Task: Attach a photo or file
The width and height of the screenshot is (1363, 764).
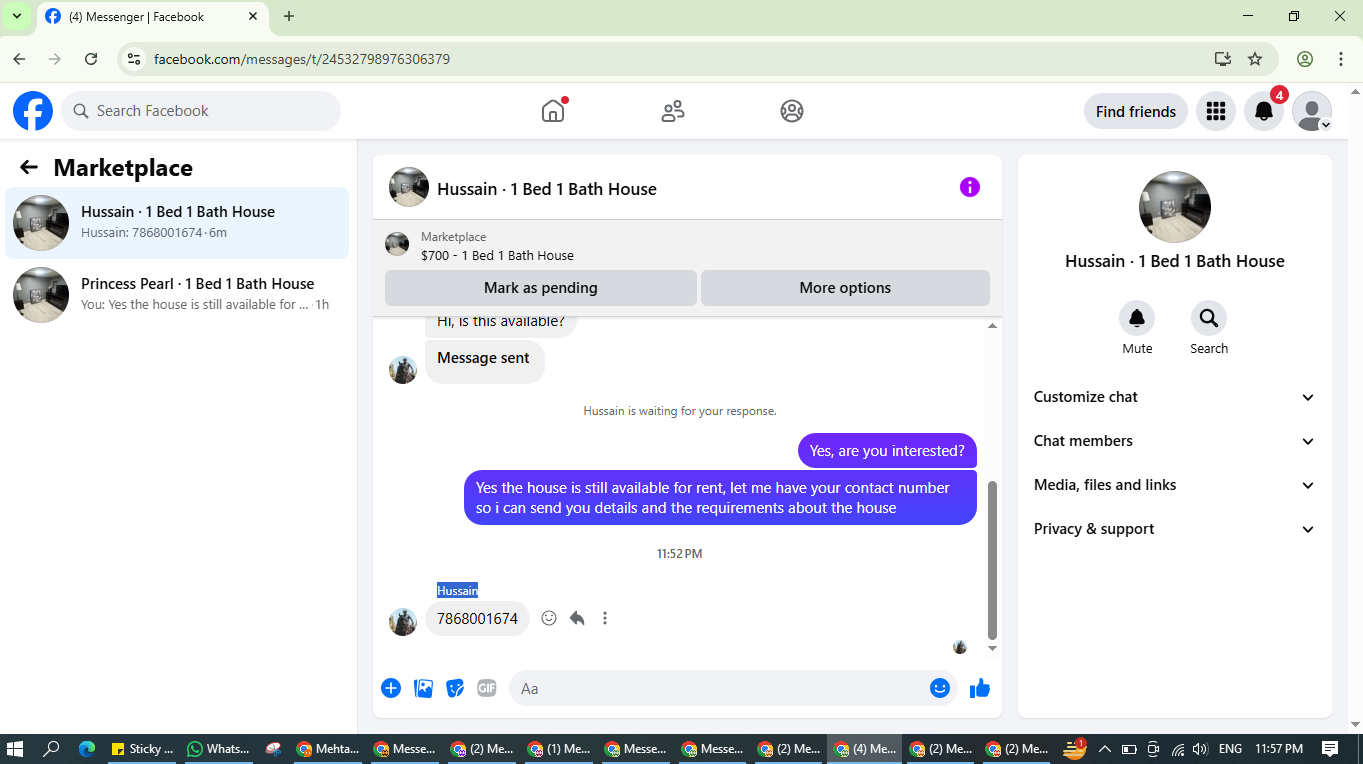Action: (423, 688)
